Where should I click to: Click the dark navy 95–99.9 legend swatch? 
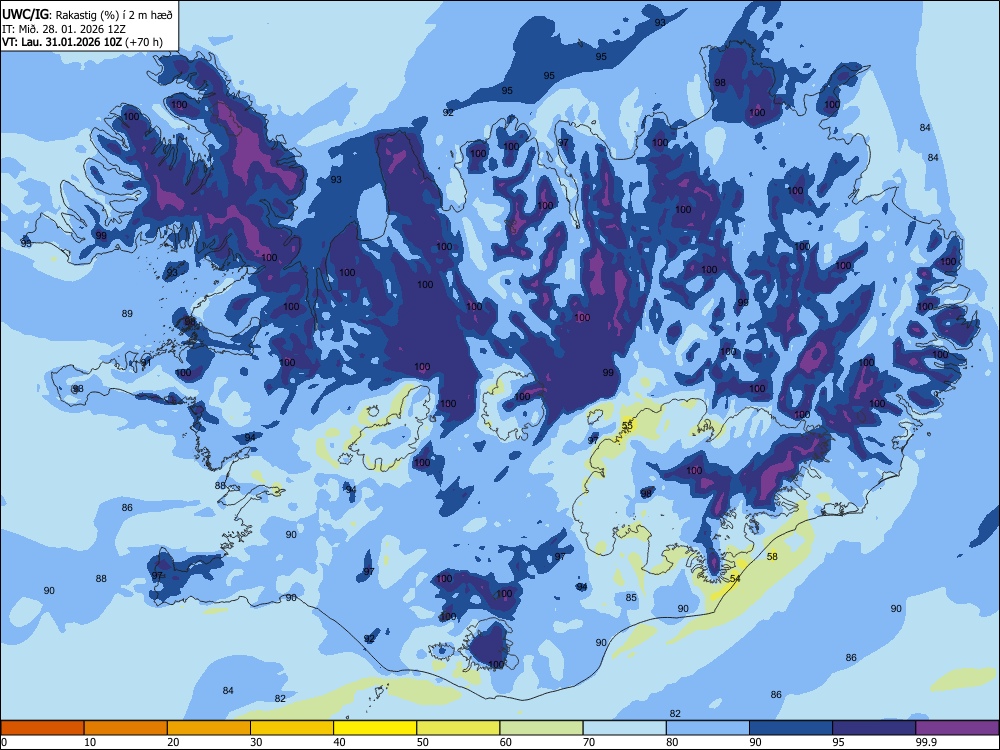click(x=874, y=728)
